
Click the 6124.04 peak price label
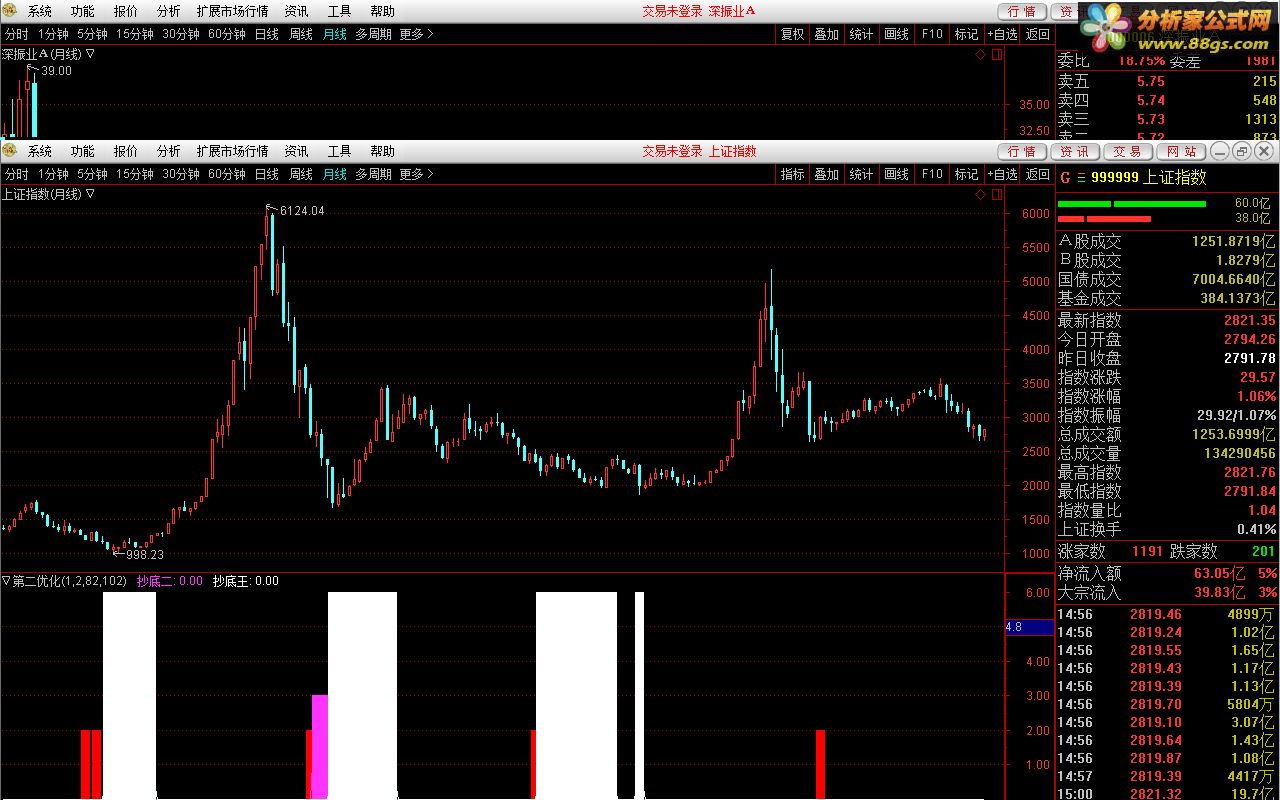point(302,211)
